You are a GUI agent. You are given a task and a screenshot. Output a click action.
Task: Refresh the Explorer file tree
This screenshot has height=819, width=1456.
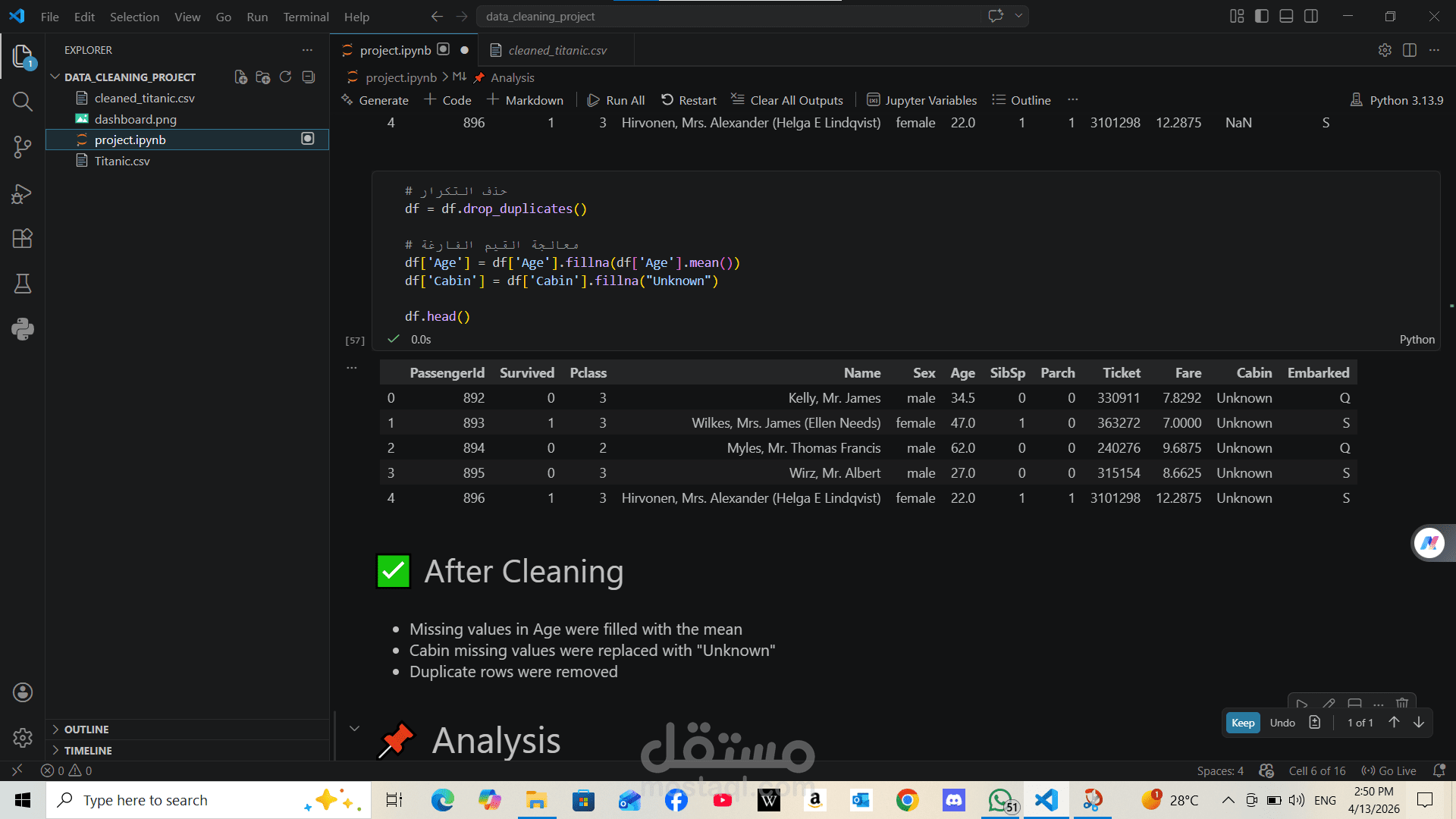(285, 77)
